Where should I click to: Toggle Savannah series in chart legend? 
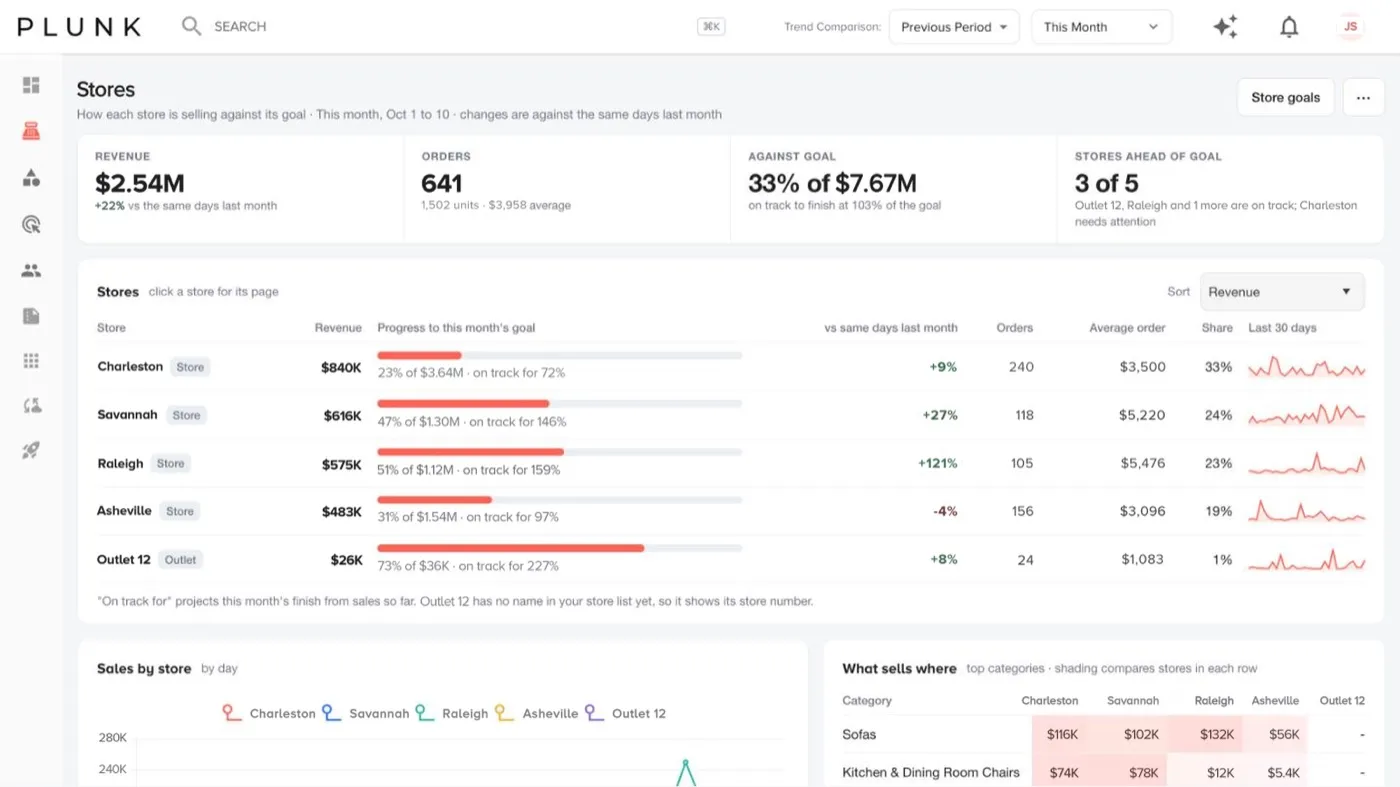[365, 713]
